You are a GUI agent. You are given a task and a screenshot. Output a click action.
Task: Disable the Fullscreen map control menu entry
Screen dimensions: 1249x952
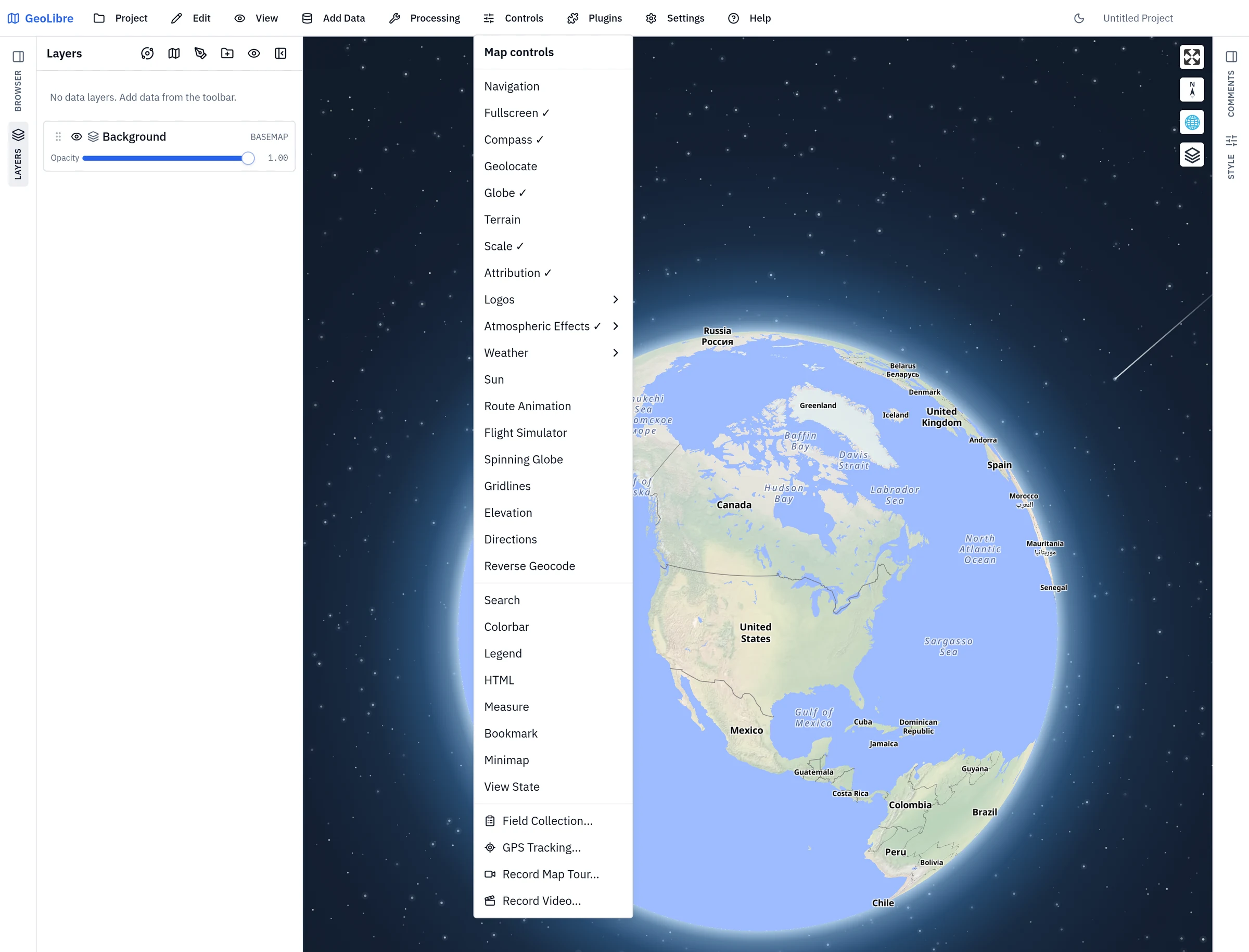pyautogui.click(x=553, y=113)
